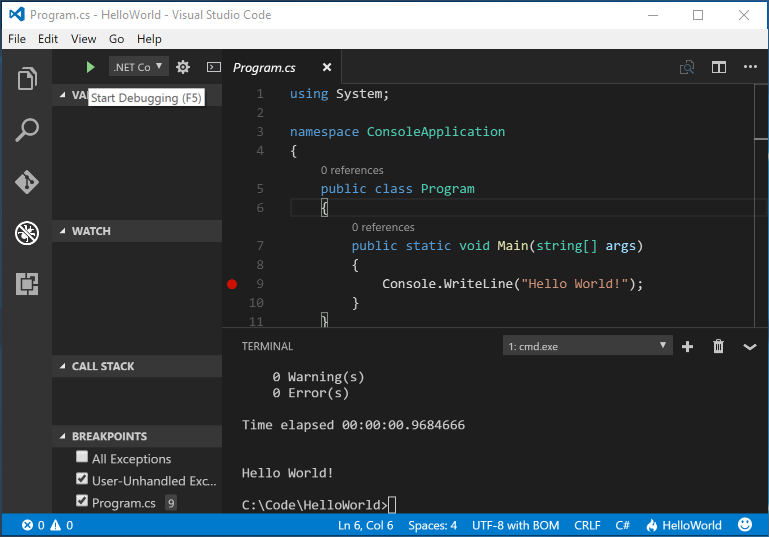Click the Program.cs breakpoint line number 9 badge

171,503
